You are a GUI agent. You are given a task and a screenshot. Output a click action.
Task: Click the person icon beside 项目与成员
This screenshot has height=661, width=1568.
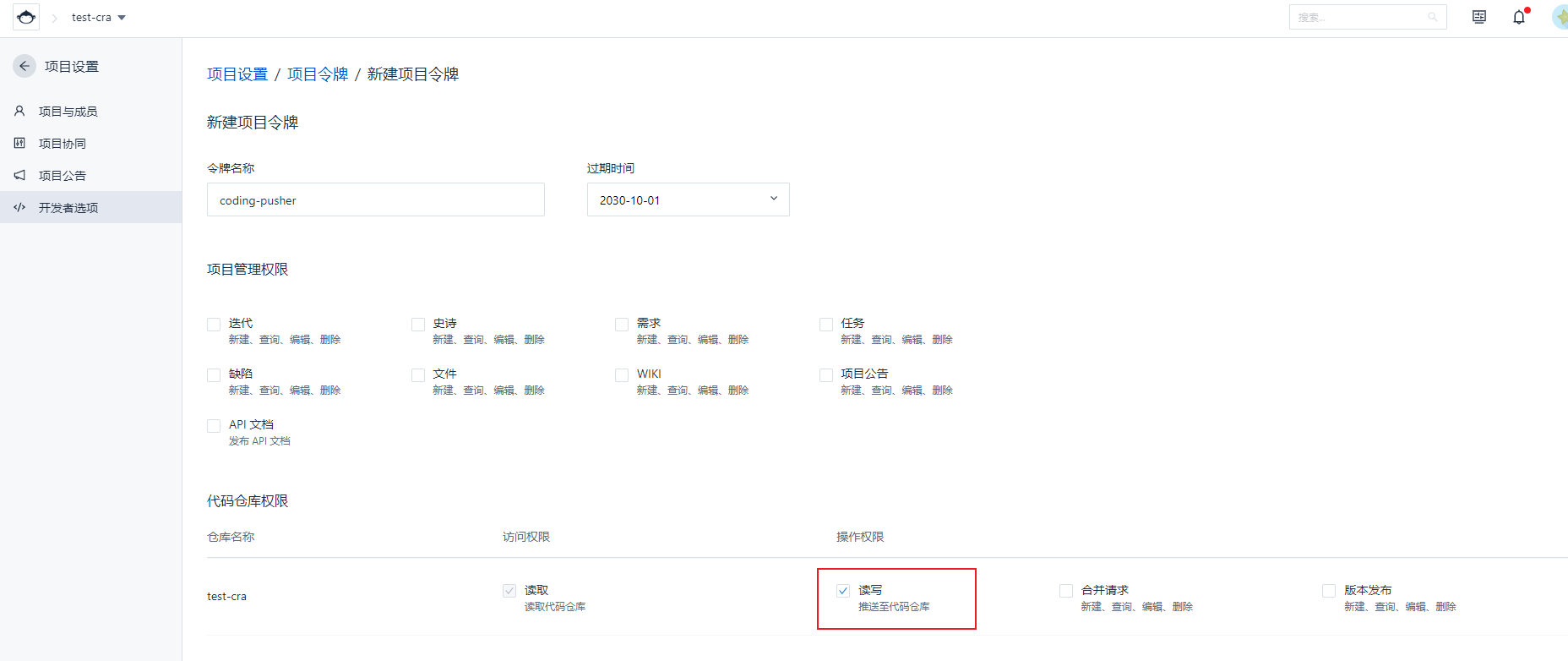19,111
